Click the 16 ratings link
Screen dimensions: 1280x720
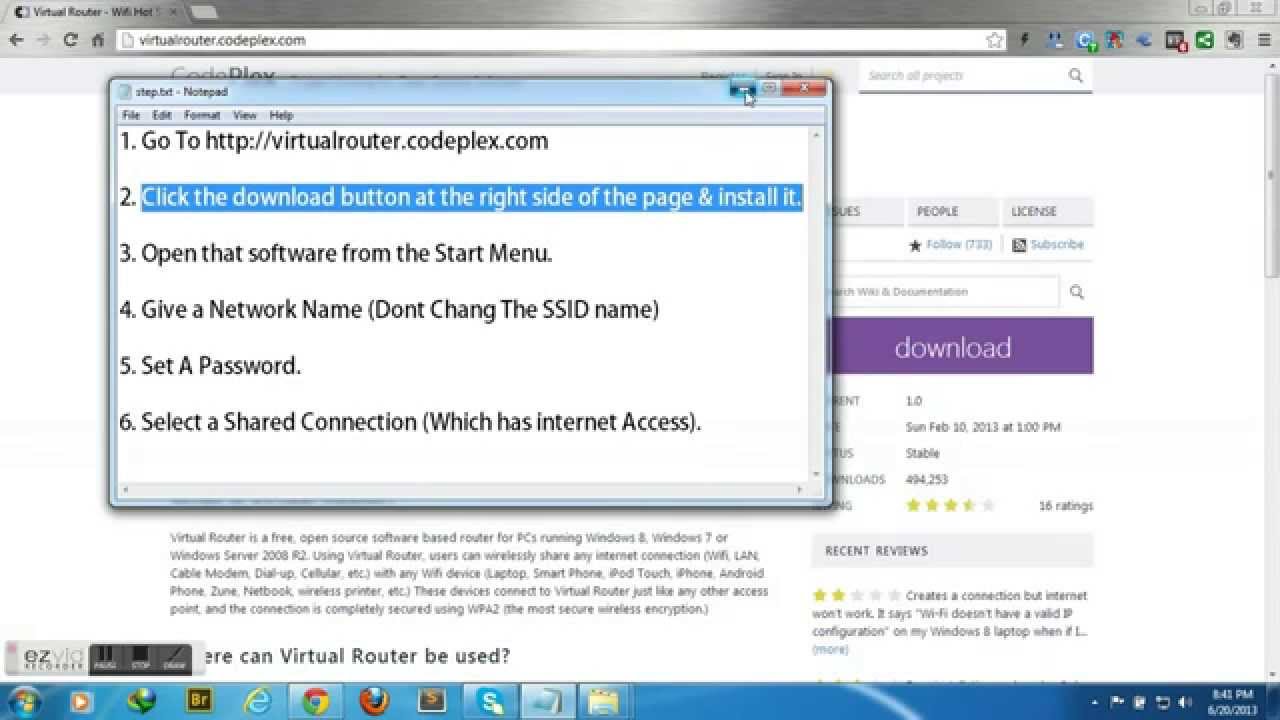pos(1066,505)
